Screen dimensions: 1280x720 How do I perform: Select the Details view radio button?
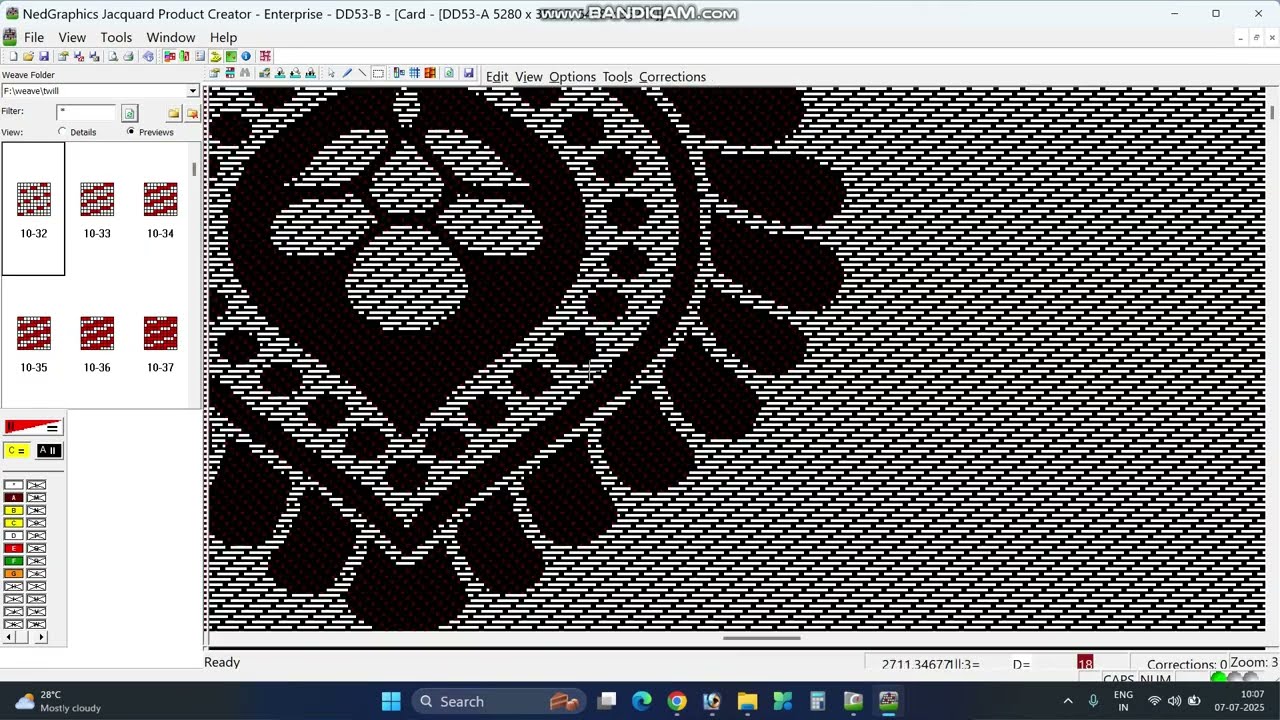pos(62,132)
